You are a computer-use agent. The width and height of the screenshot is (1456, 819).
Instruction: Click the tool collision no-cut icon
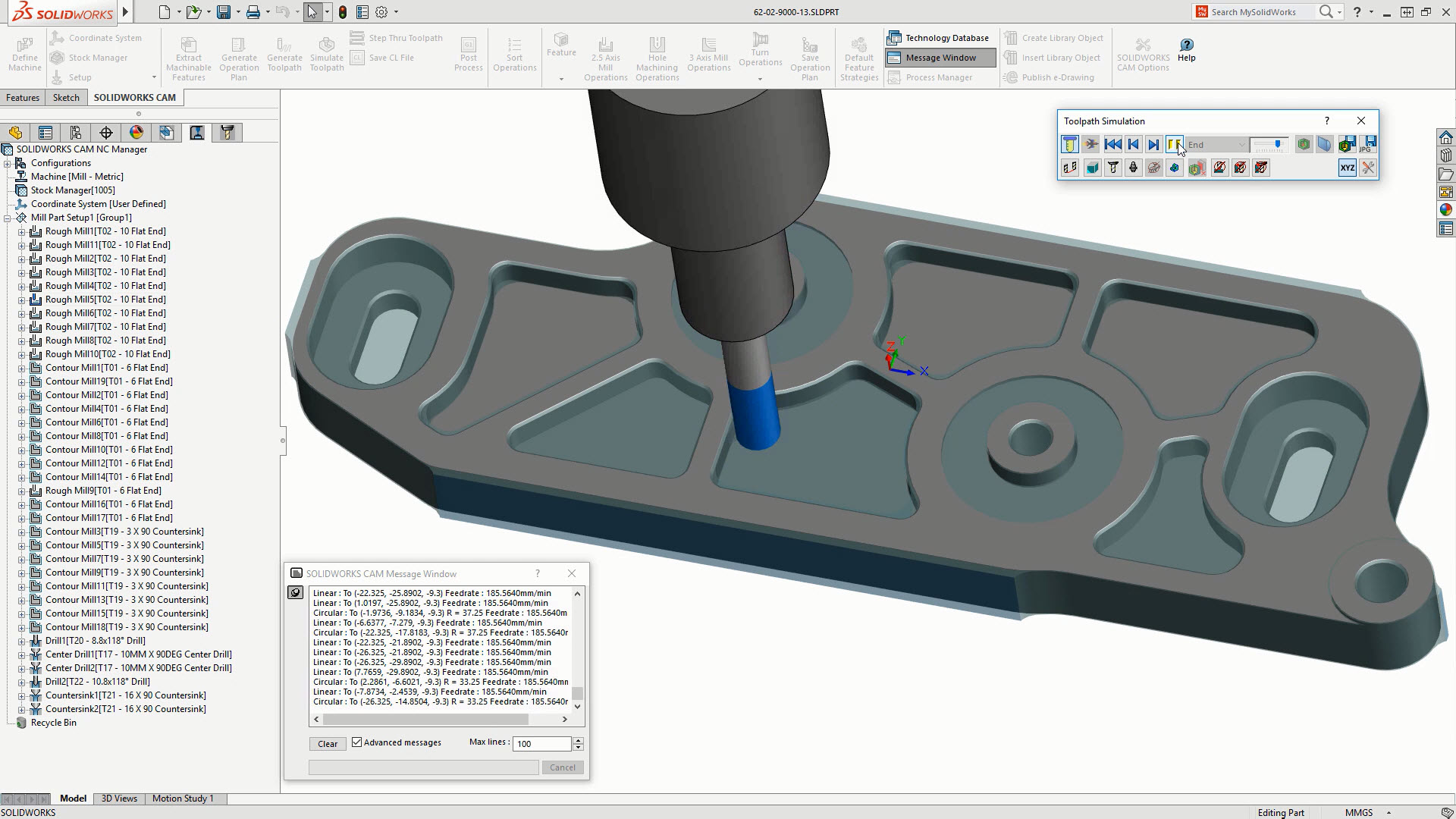(x=1219, y=168)
